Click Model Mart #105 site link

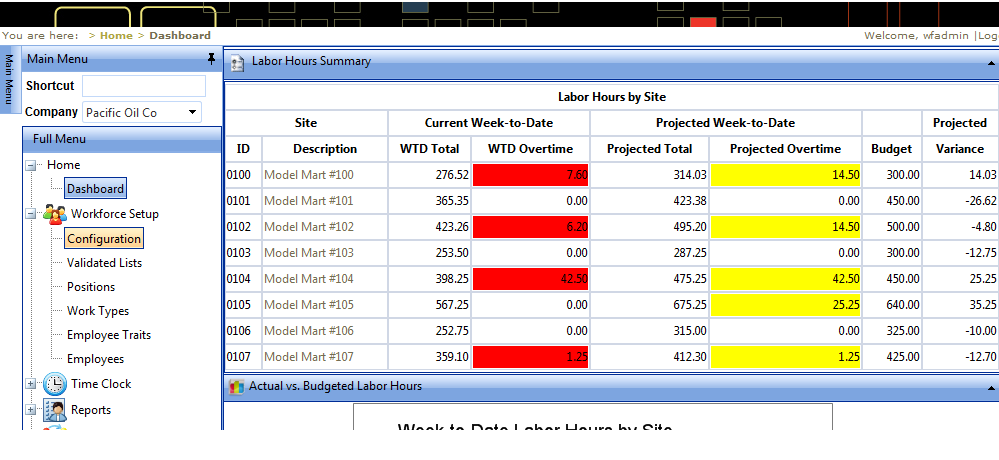point(309,305)
